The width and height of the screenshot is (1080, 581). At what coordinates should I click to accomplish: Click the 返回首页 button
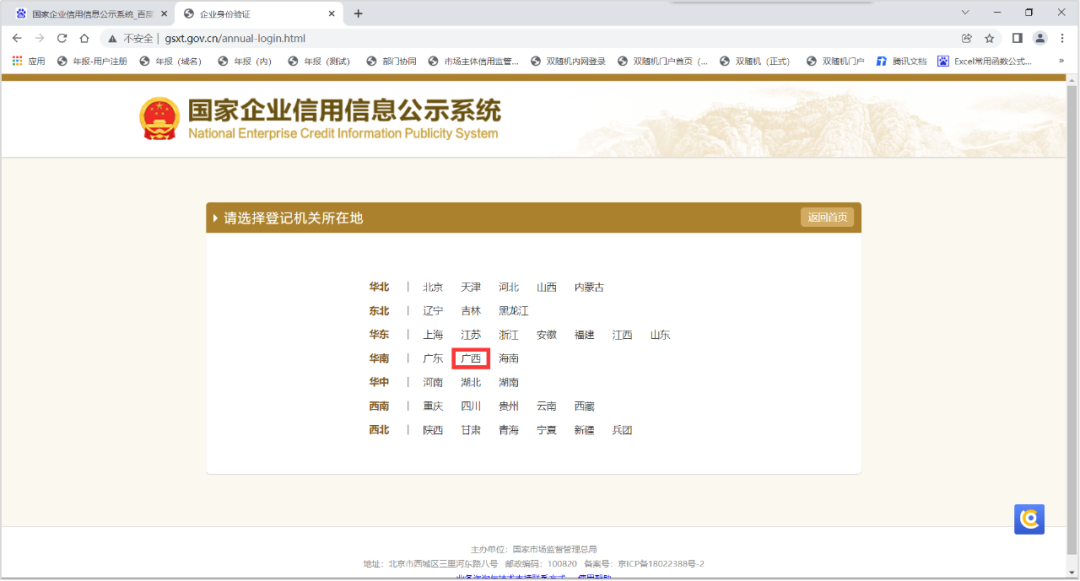coord(827,218)
